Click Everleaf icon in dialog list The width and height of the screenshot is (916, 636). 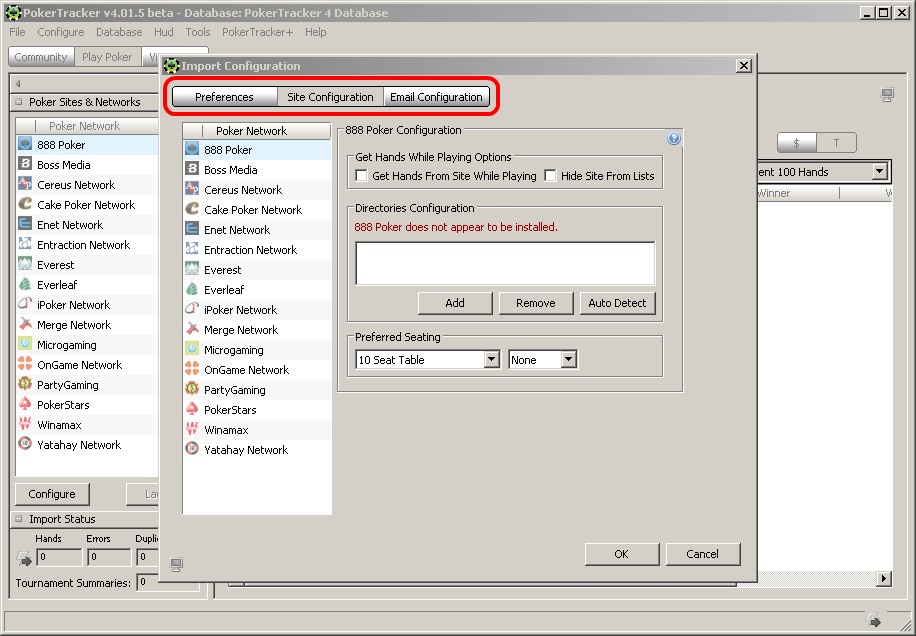pos(192,289)
